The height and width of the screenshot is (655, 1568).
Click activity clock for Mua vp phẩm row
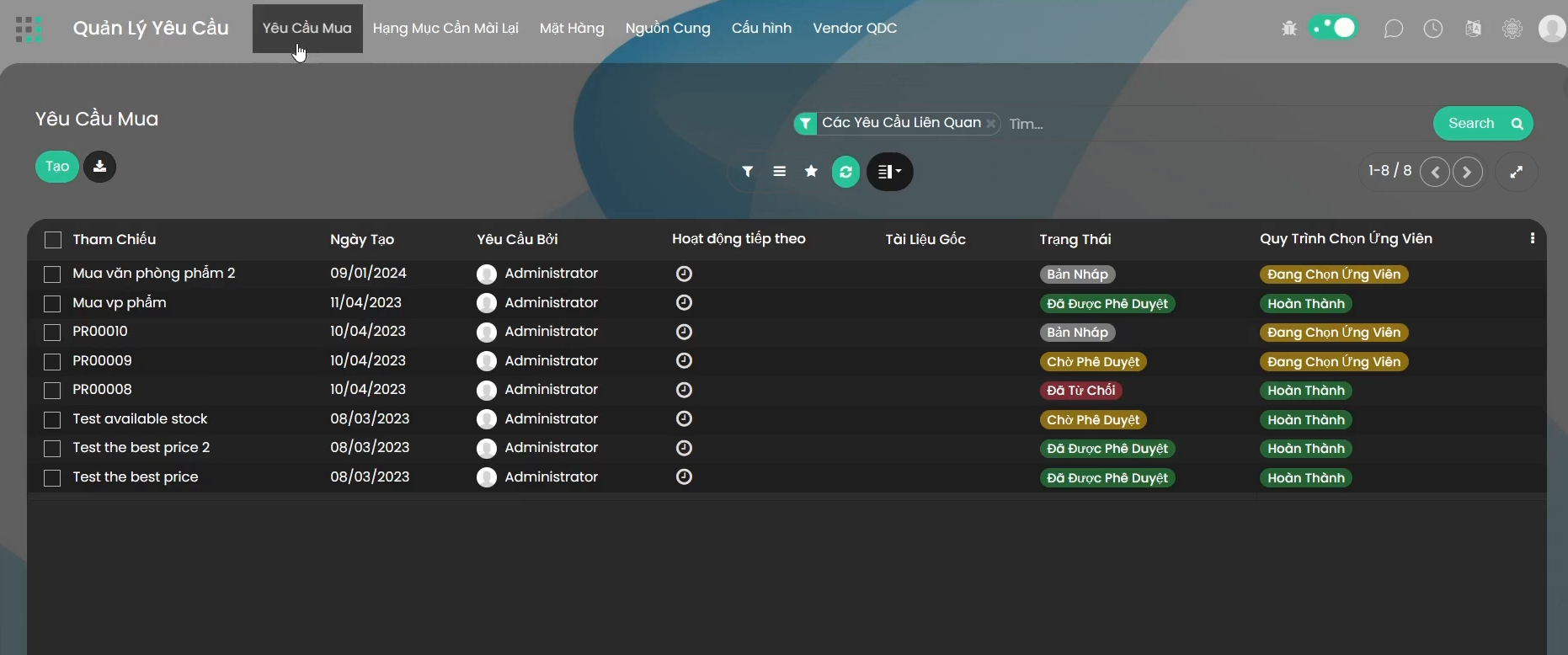tap(684, 303)
